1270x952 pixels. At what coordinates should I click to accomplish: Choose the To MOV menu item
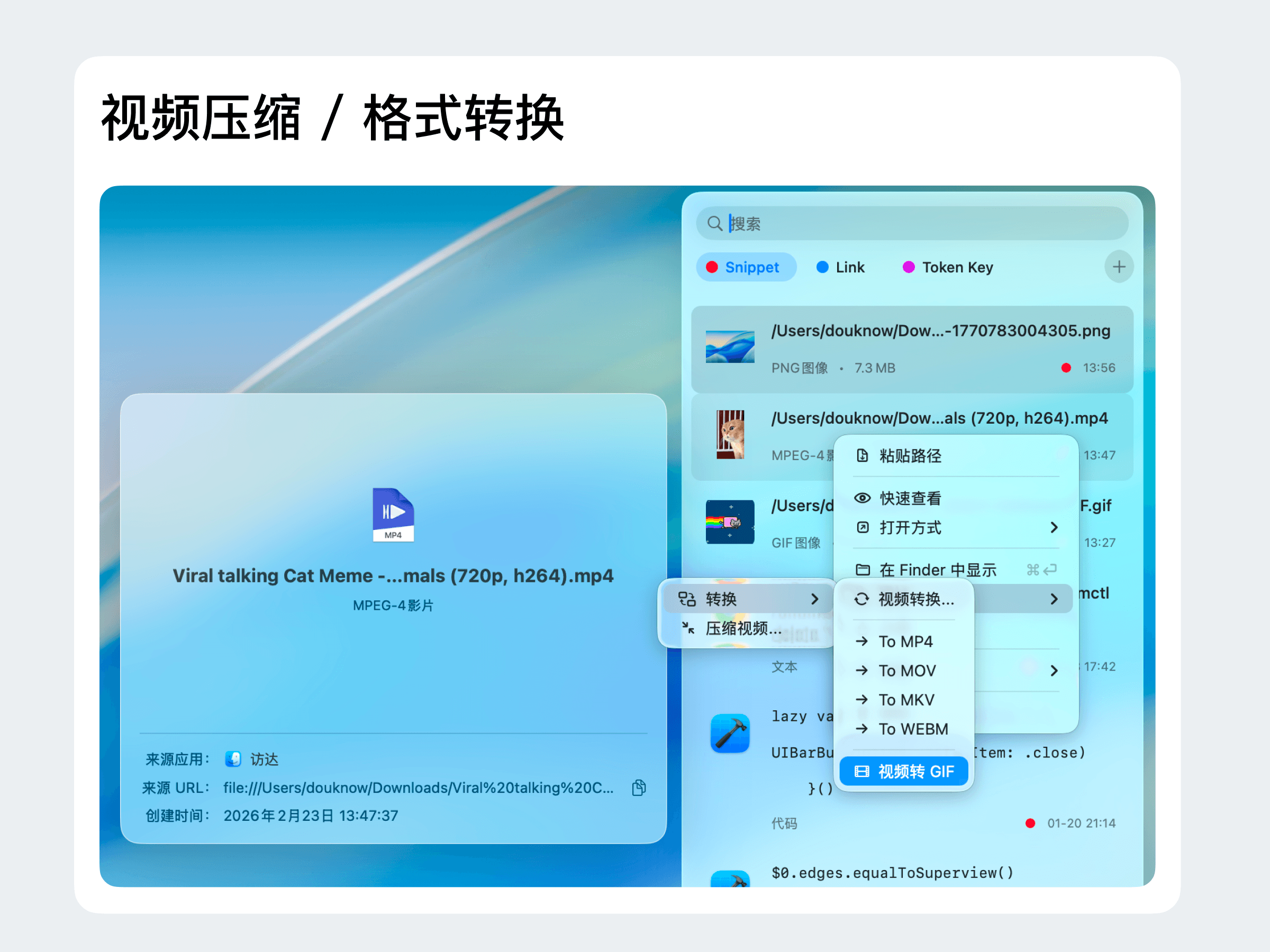pyautogui.click(x=906, y=671)
